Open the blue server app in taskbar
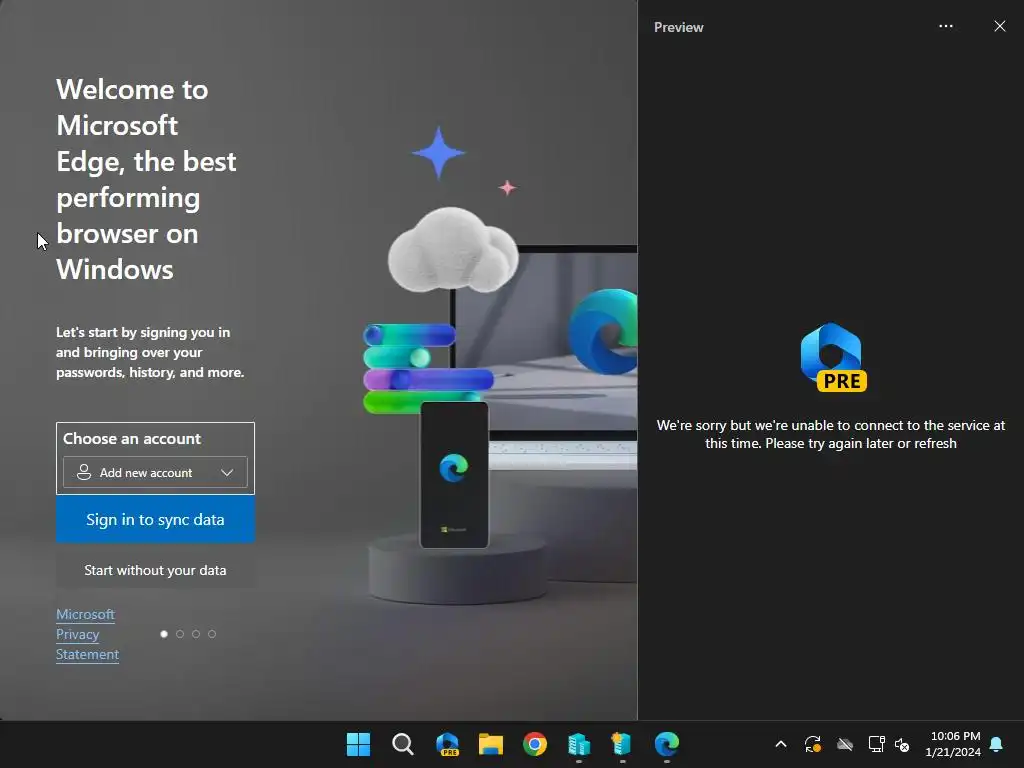 [579, 744]
